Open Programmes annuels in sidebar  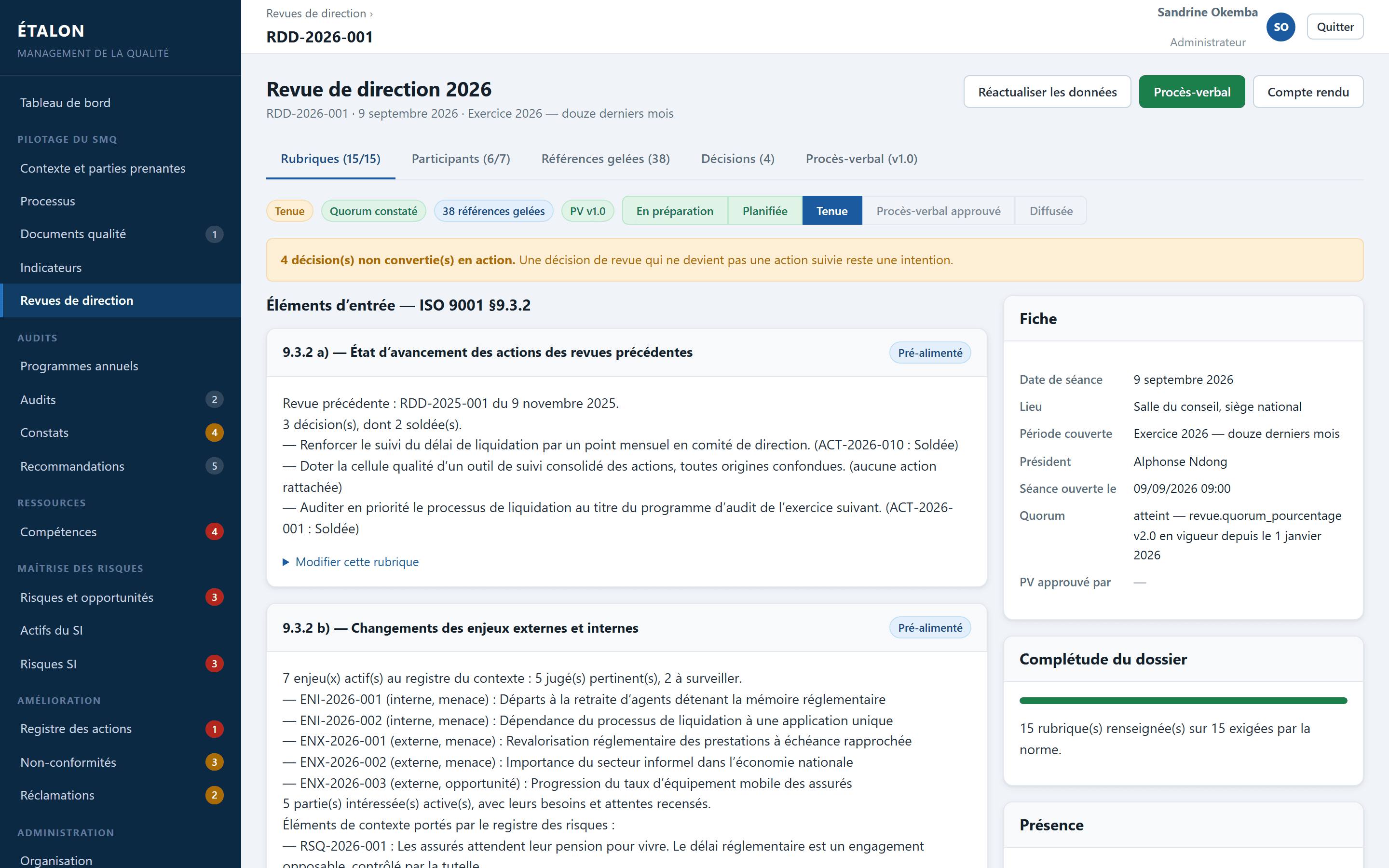(x=121, y=366)
